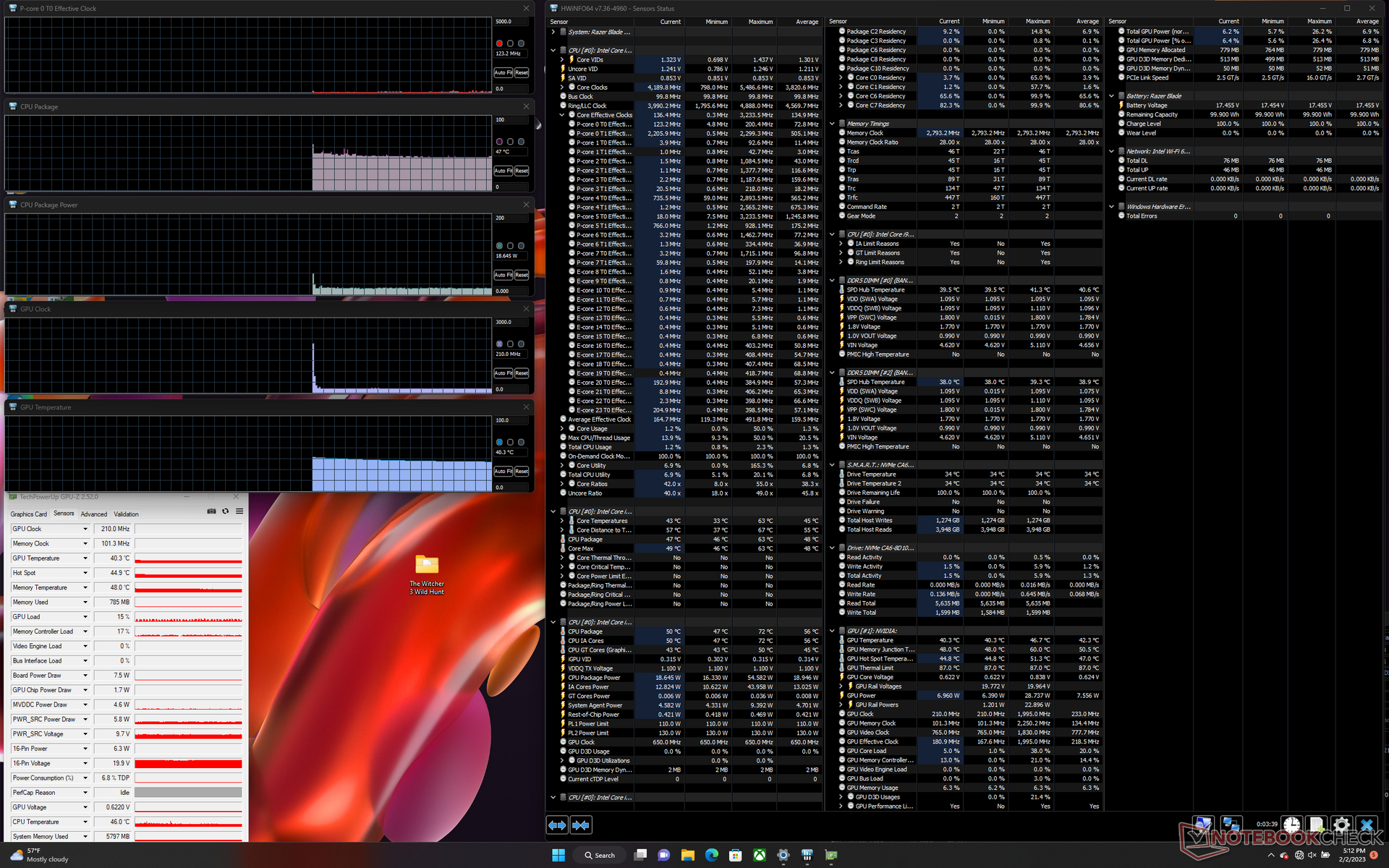Viewport: 1389px width, 868px height.
Task: Click GPU-Z taskbar icon
Action: [x=831, y=855]
